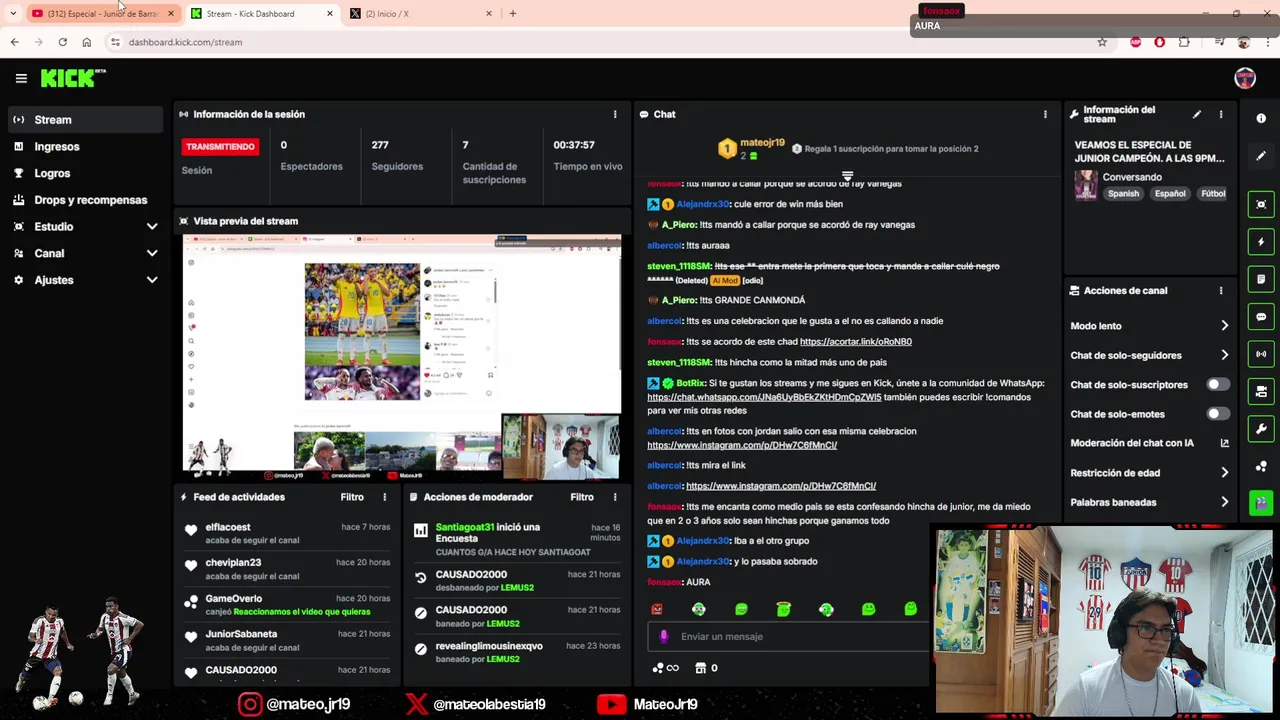1280x720 pixels.
Task: Reload the page
Action: [x=62, y=42]
